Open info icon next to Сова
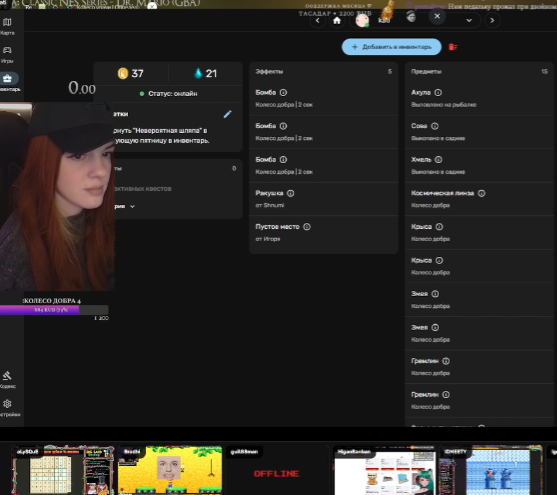 [x=434, y=126]
